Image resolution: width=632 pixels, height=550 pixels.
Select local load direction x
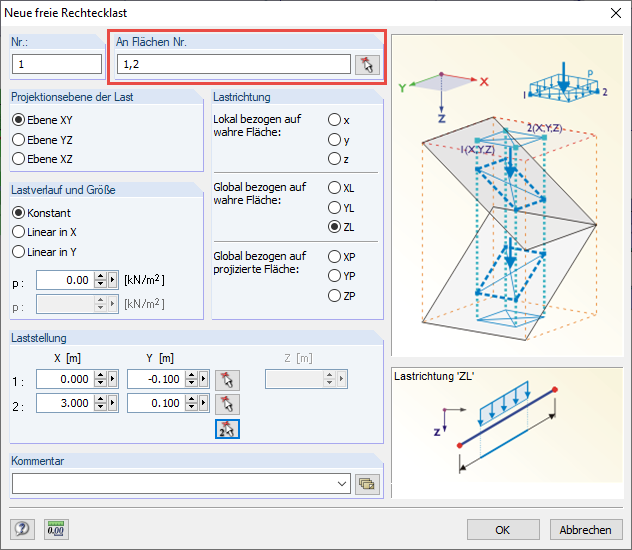pos(339,120)
